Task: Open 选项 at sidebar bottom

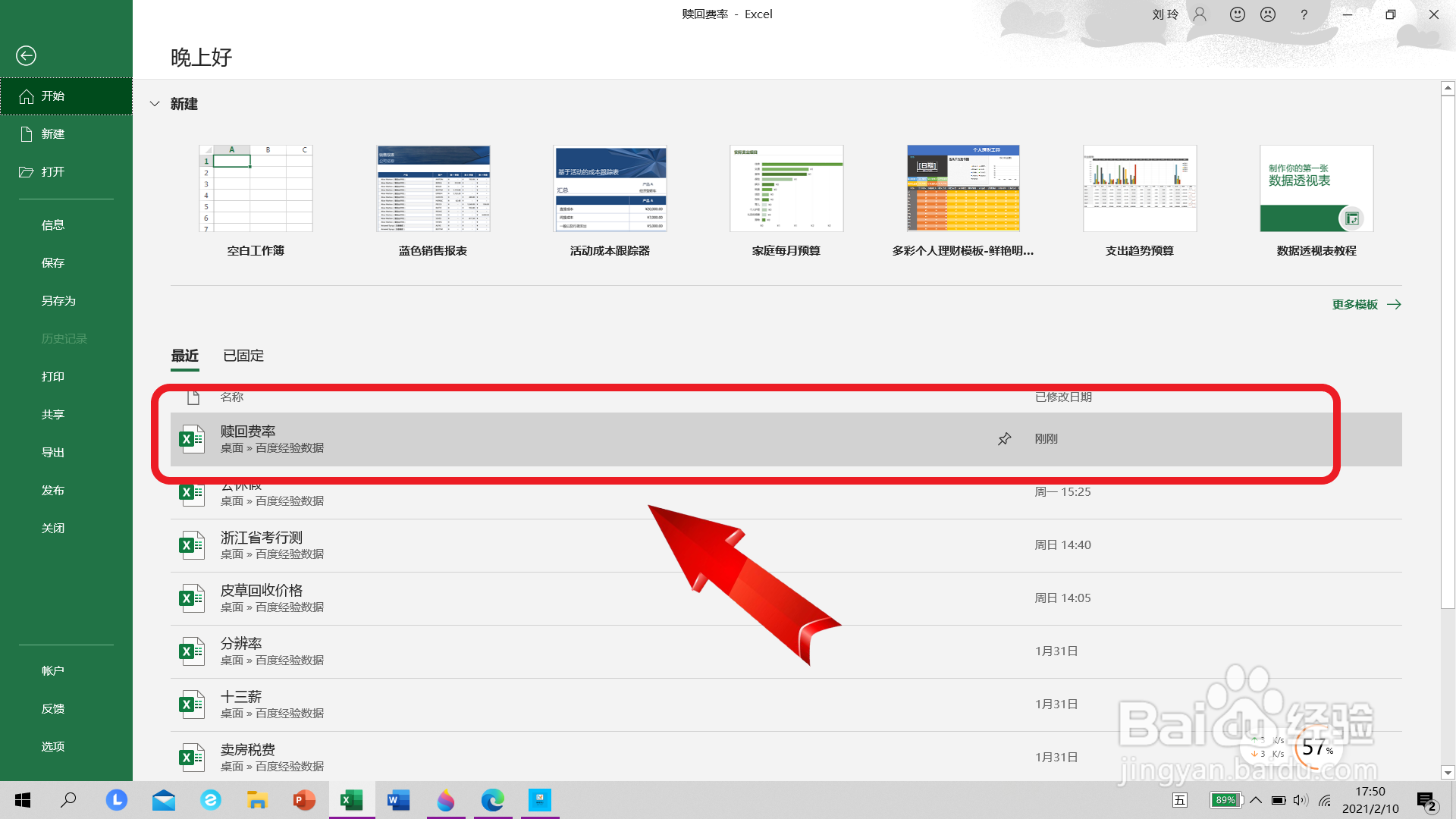Action: tap(52, 747)
